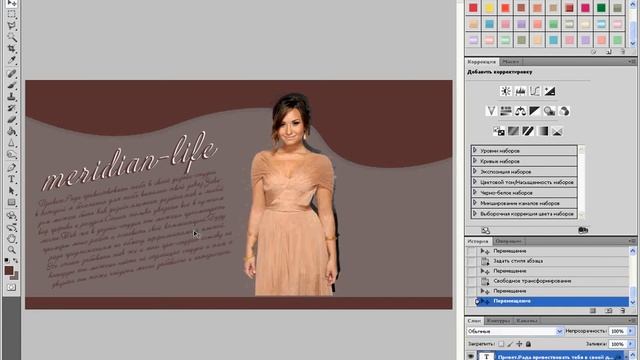Viewport: 640px width, 360px height.
Task: Switch to the 'Операции' tab
Action: pyautogui.click(x=508, y=241)
